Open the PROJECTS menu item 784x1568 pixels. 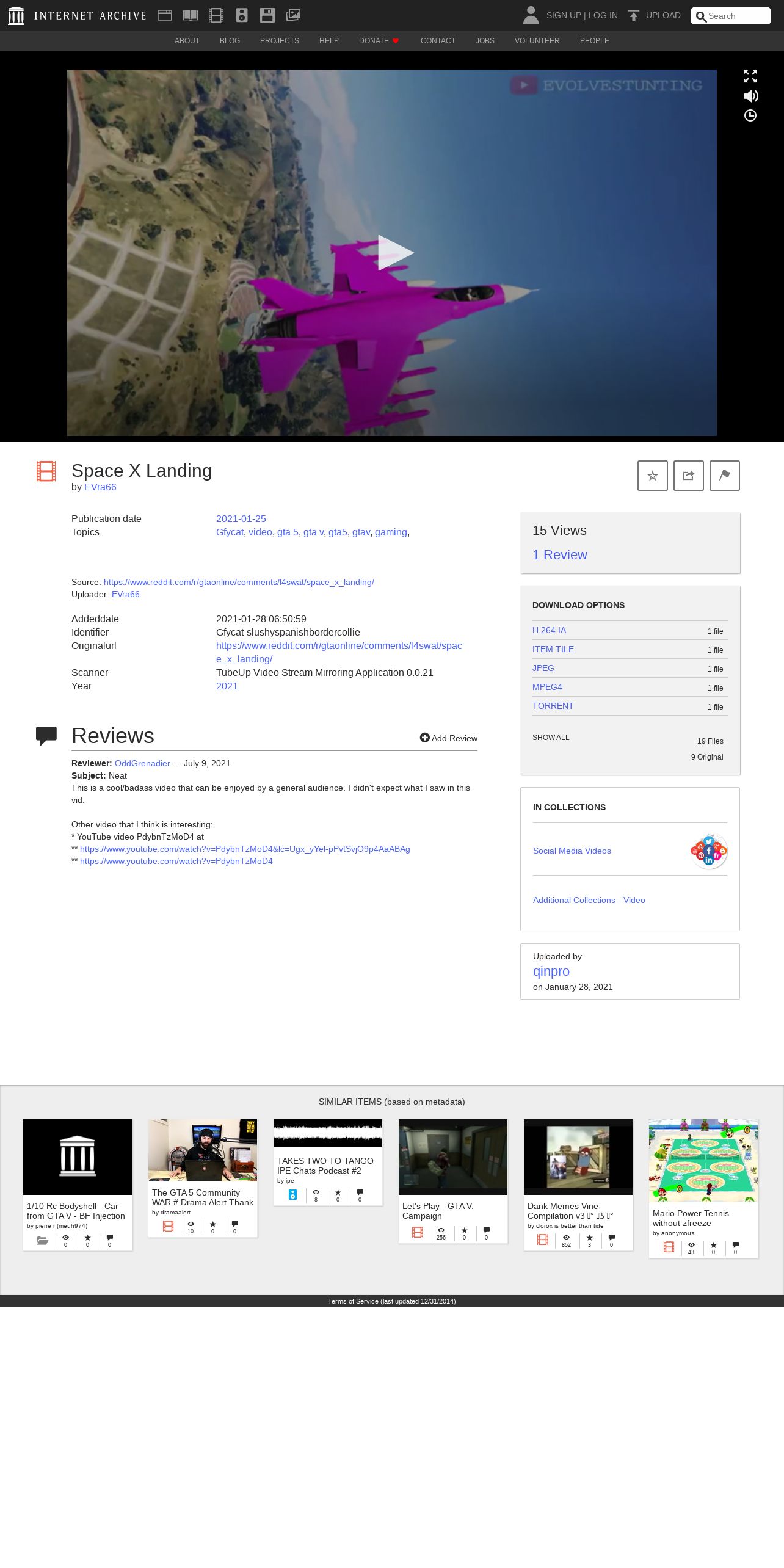click(280, 41)
